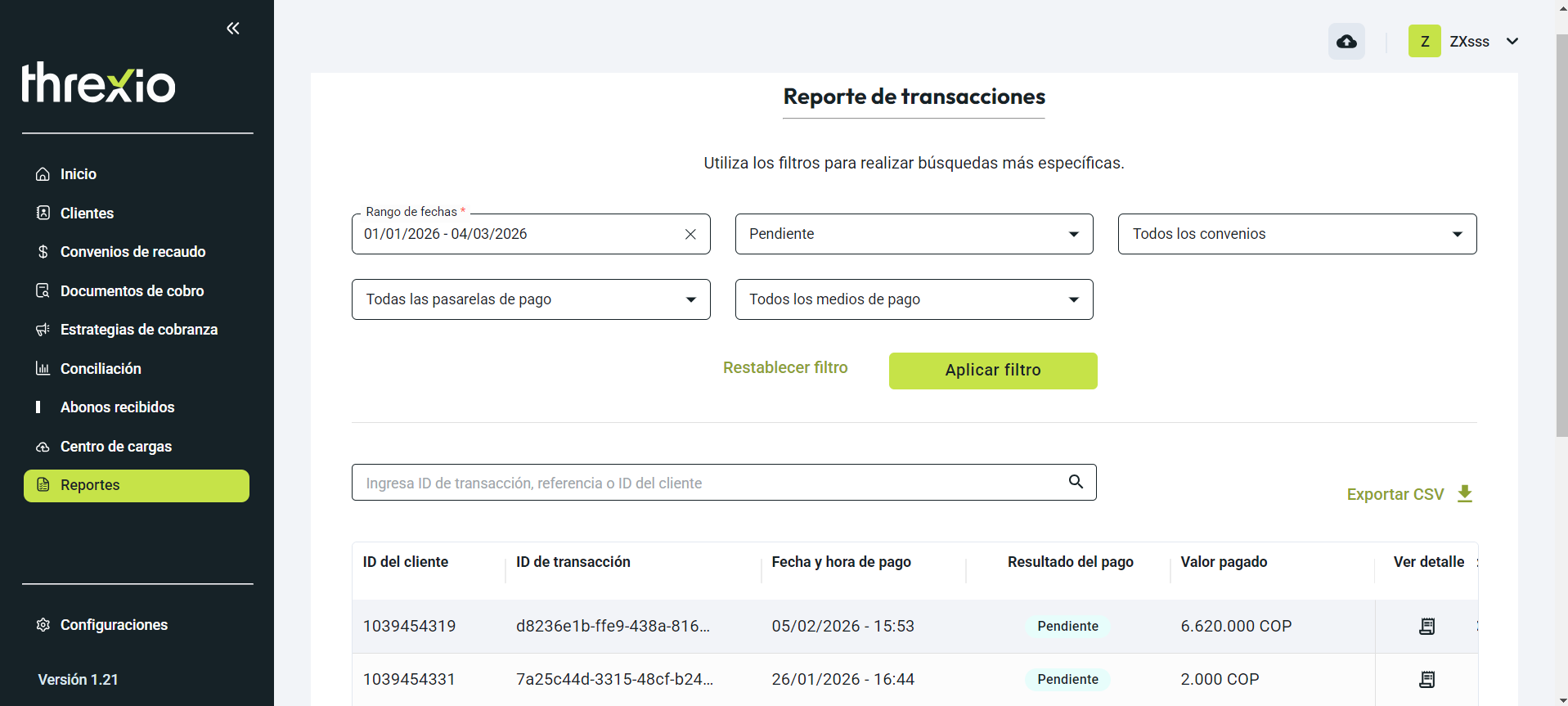Open Clientes section
This screenshot has height=706, width=1568.
tap(87, 214)
